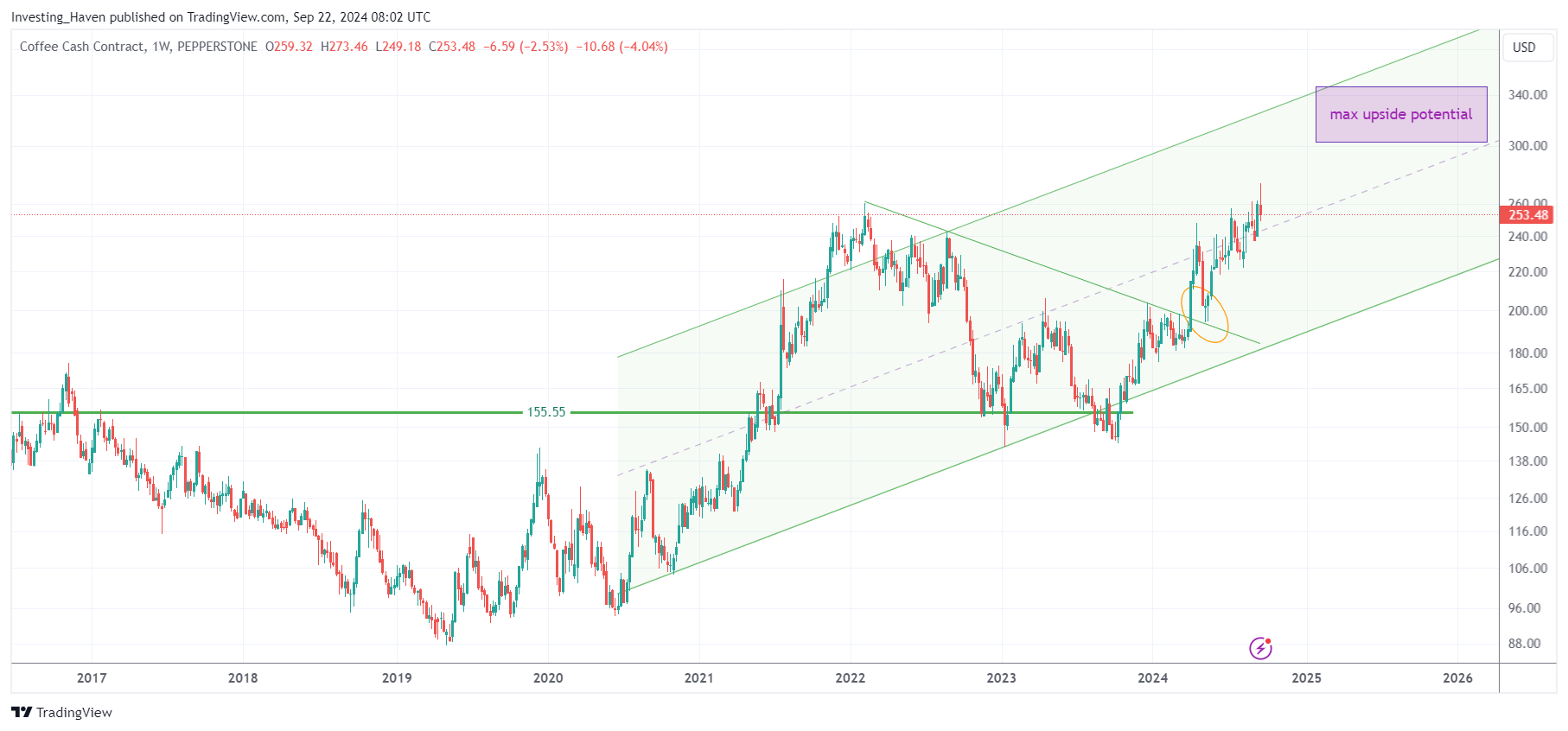Image resolution: width=1568 pixels, height=731 pixels.
Task: Click 2019 on the time axis
Action: click(x=397, y=677)
